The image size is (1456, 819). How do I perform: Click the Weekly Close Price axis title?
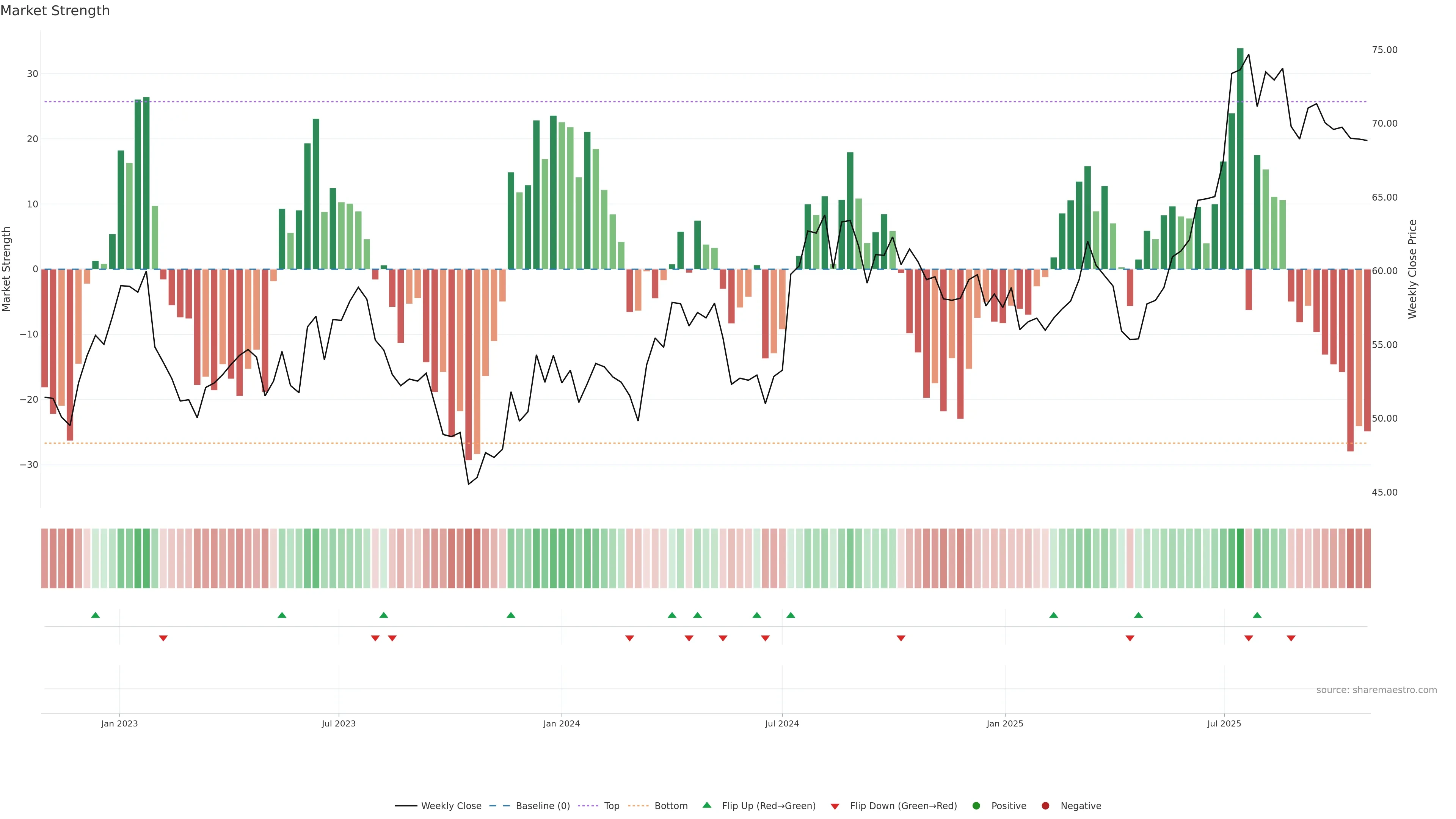(1412, 269)
